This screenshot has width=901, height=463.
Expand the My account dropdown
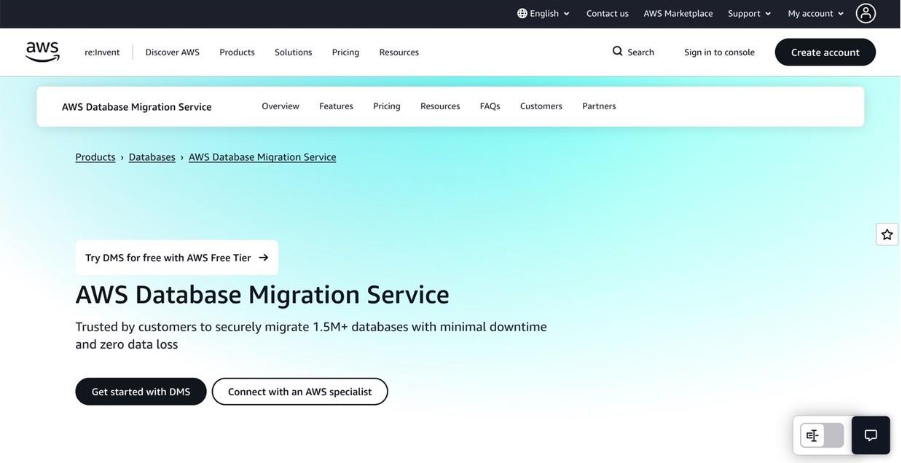pyautogui.click(x=816, y=13)
